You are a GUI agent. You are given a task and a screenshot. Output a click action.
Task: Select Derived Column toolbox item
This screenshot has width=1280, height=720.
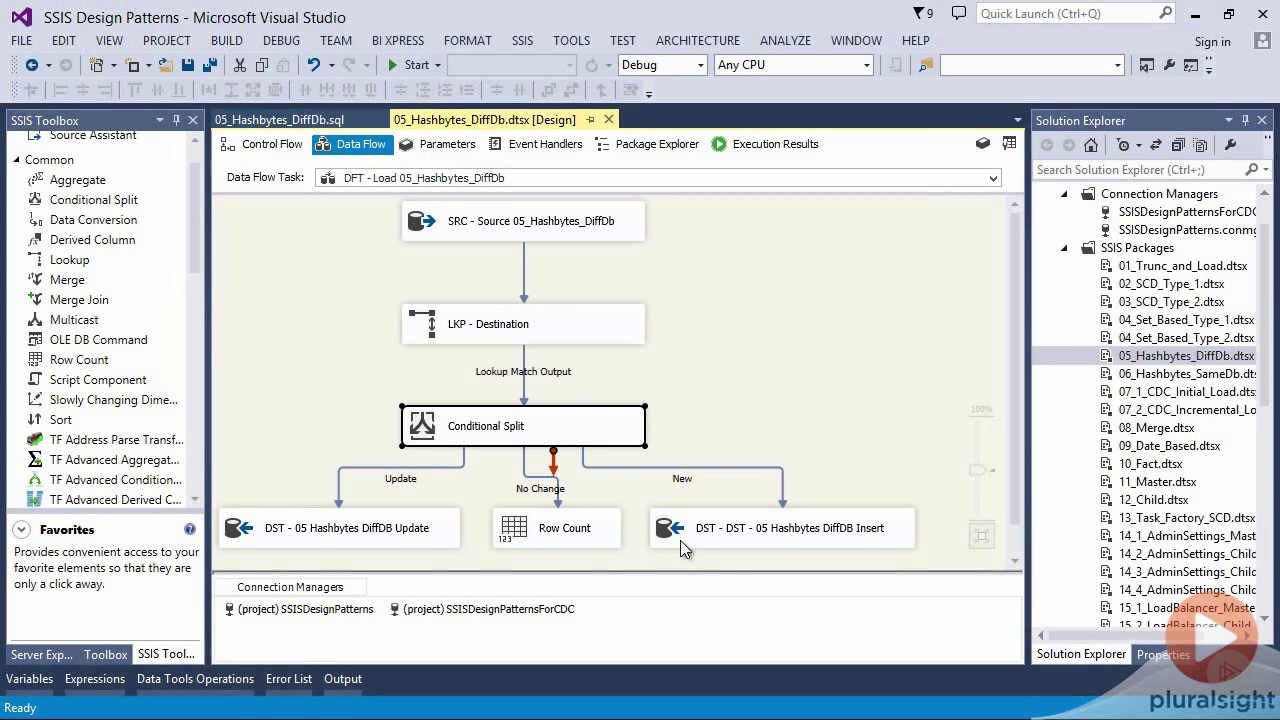point(92,240)
